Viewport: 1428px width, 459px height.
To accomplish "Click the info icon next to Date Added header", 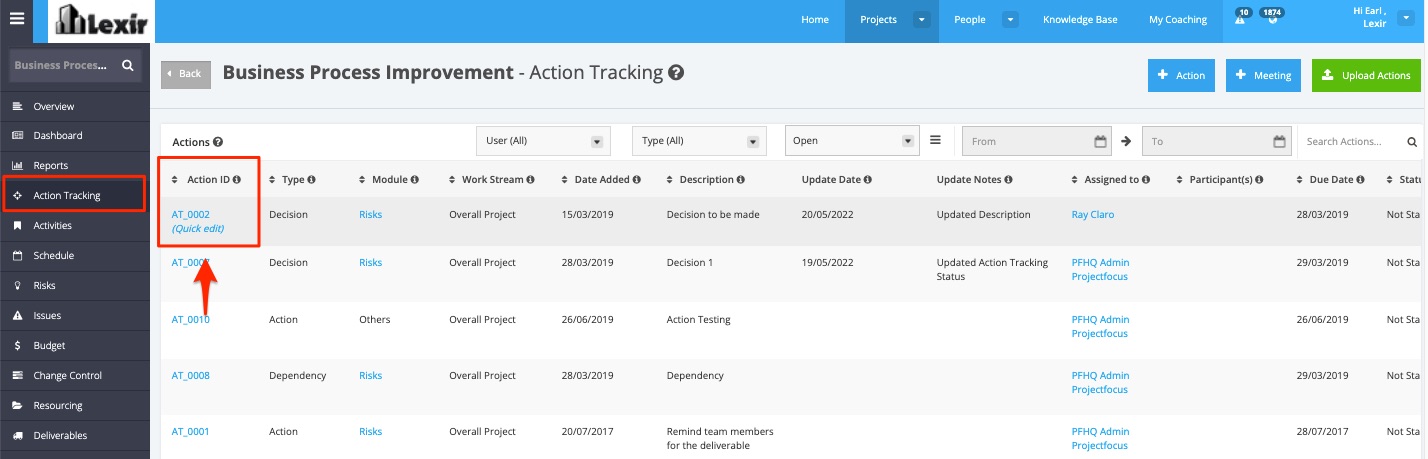I will (x=637, y=180).
